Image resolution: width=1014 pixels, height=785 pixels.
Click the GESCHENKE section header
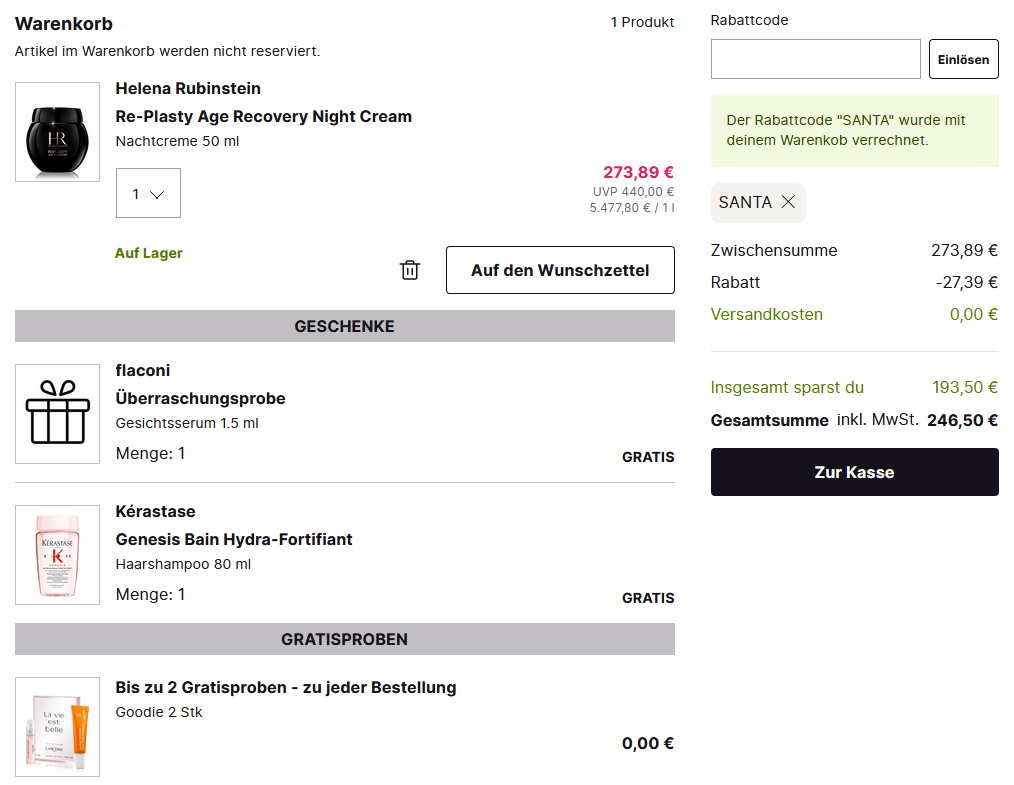pyautogui.click(x=344, y=326)
